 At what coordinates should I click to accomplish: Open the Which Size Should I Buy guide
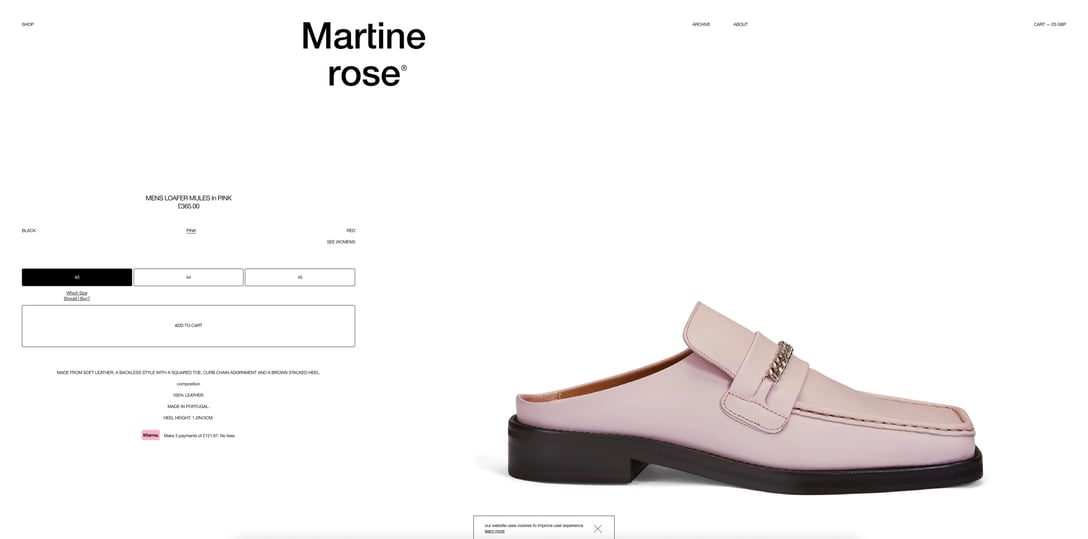click(77, 296)
